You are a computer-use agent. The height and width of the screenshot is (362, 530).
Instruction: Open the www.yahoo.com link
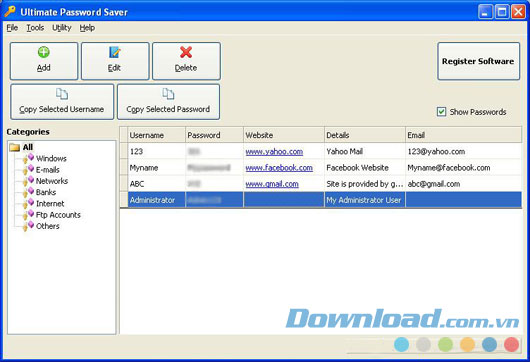pyautogui.click(x=274, y=151)
